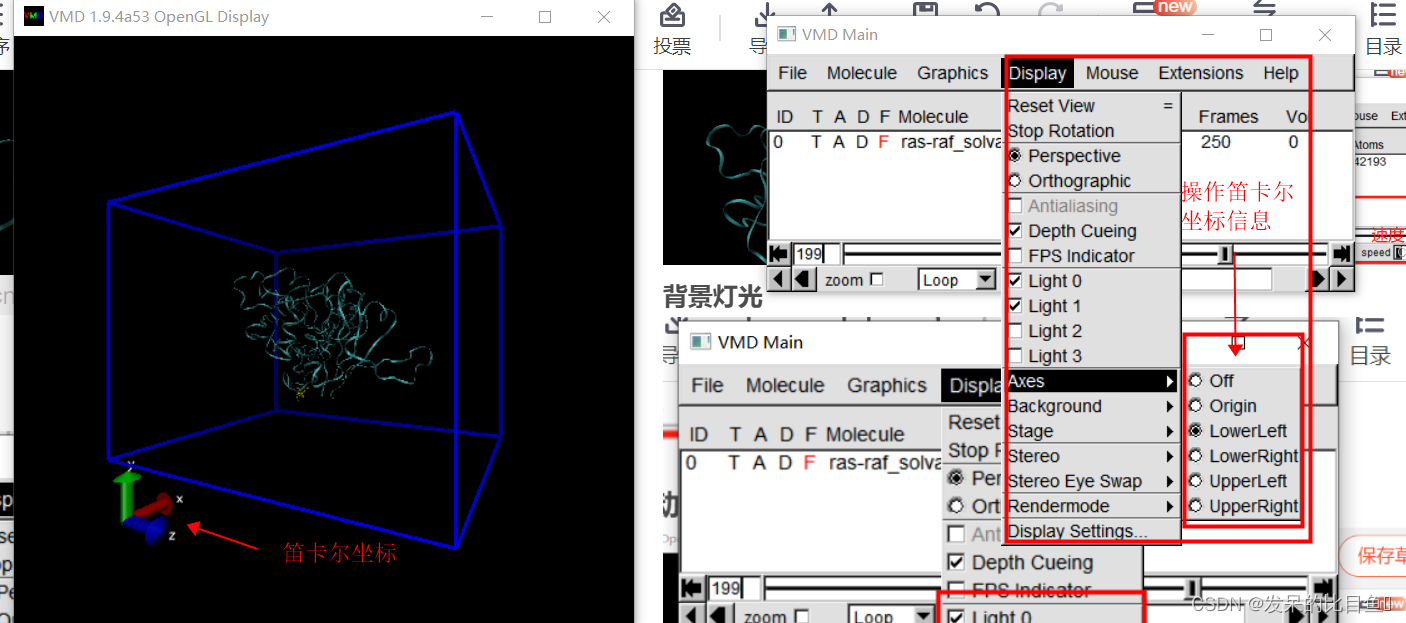The image size is (1406, 623).
Task: Expand the Axes submenu entry
Action: coord(1092,381)
